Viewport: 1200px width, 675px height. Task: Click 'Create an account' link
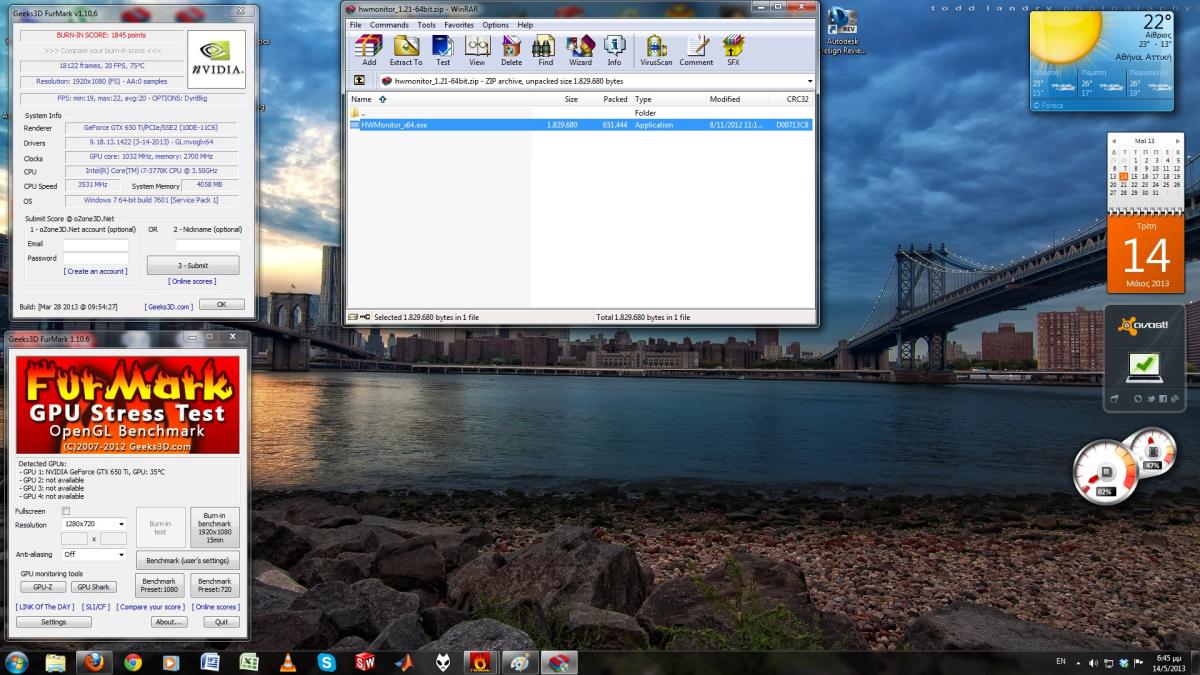tap(95, 271)
